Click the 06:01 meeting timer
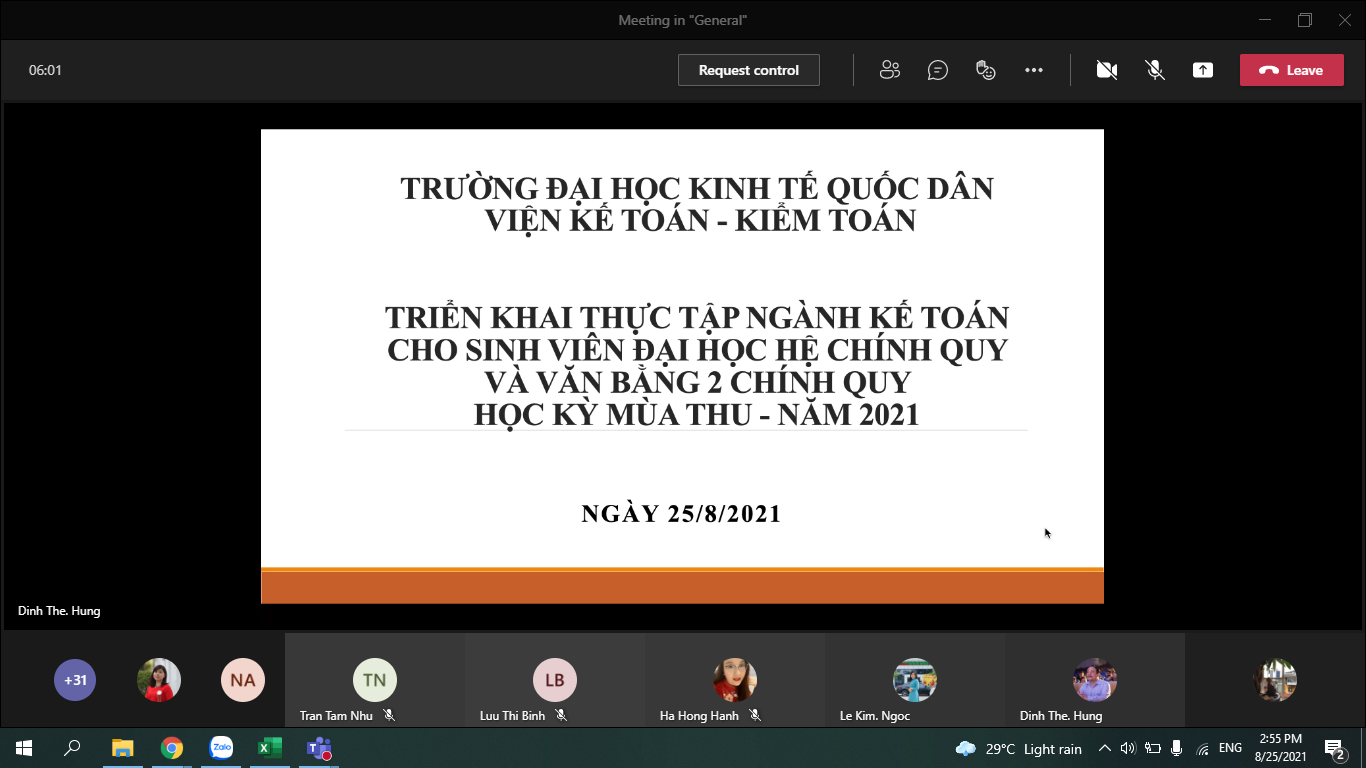 click(x=45, y=70)
